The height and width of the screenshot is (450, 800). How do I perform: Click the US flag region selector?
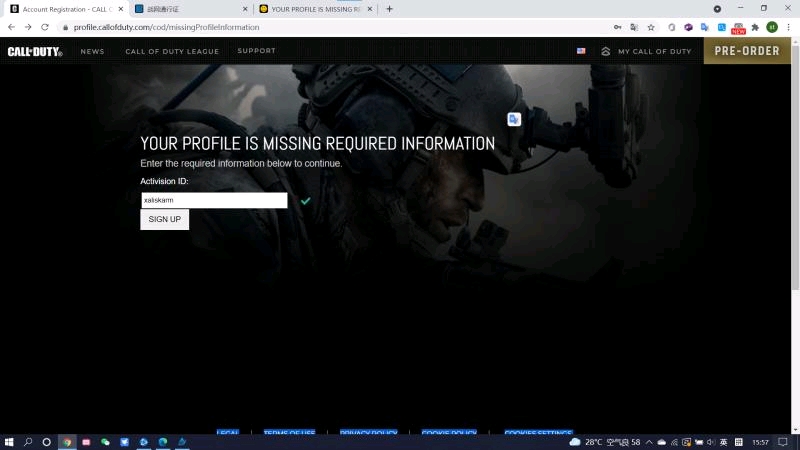581,51
